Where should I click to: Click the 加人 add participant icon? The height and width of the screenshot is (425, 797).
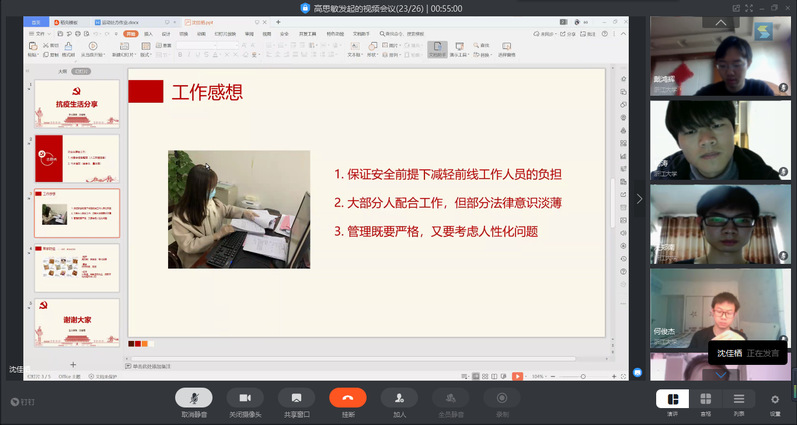click(400, 398)
